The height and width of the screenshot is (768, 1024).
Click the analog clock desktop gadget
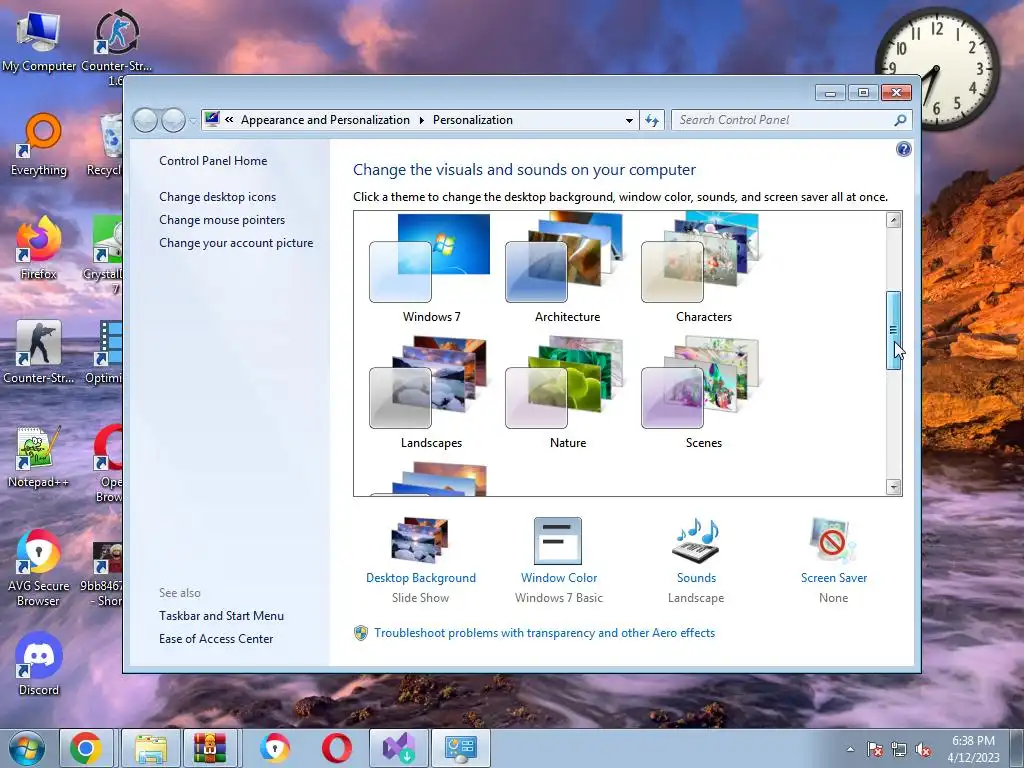click(936, 68)
